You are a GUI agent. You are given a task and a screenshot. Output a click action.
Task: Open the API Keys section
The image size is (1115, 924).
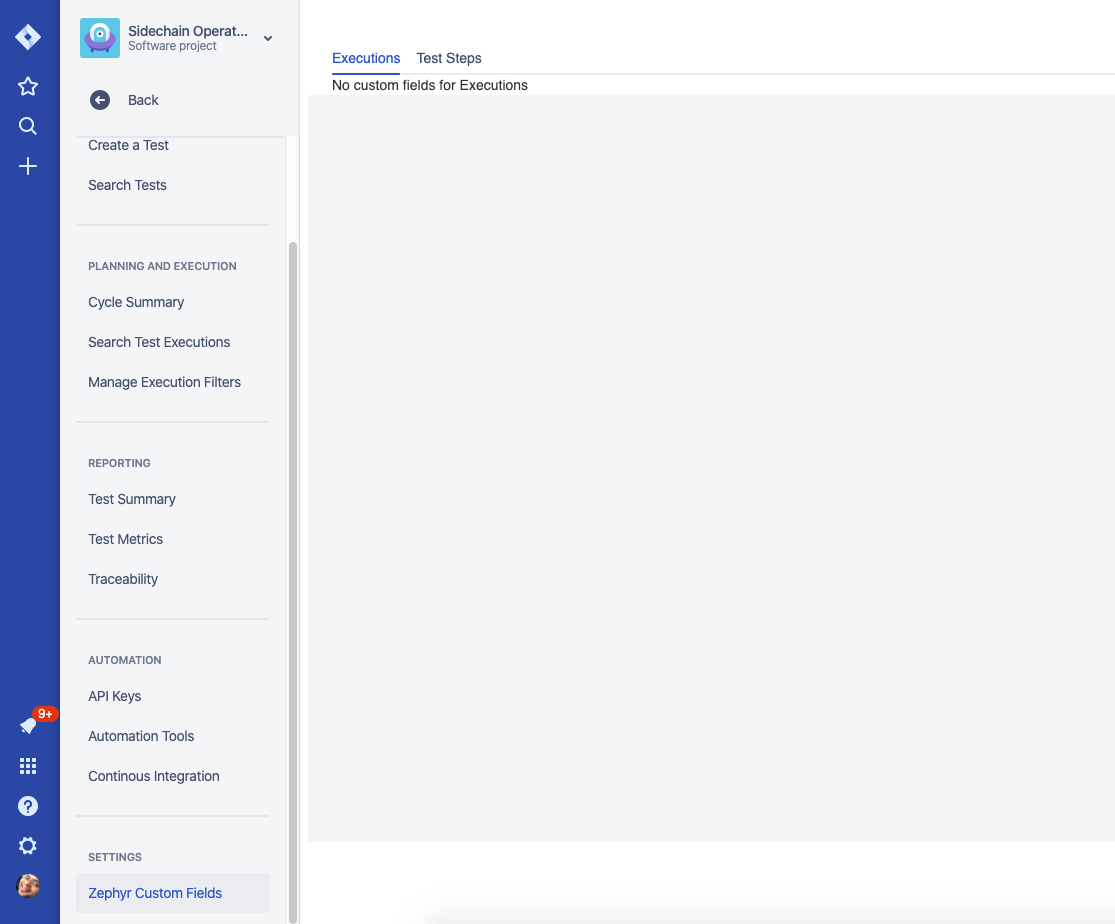pos(114,696)
